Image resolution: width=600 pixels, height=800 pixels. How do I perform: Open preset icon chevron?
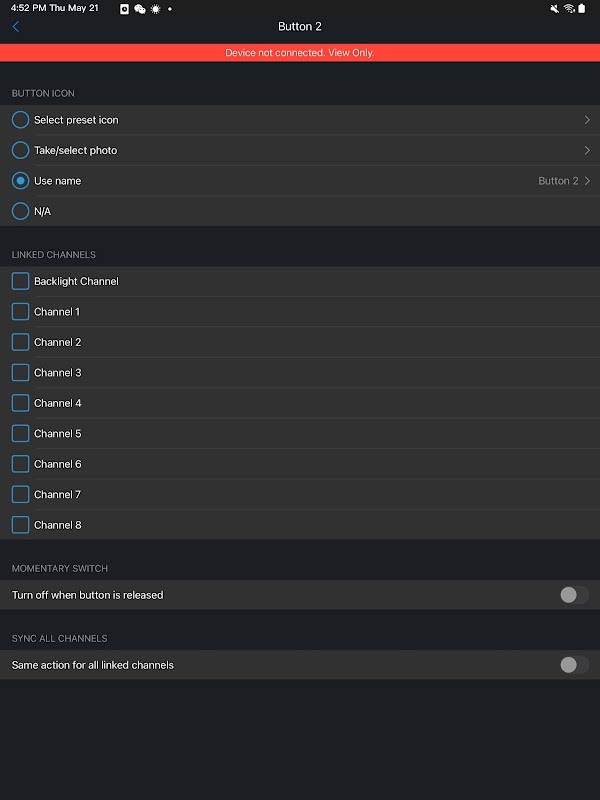[587, 120]
